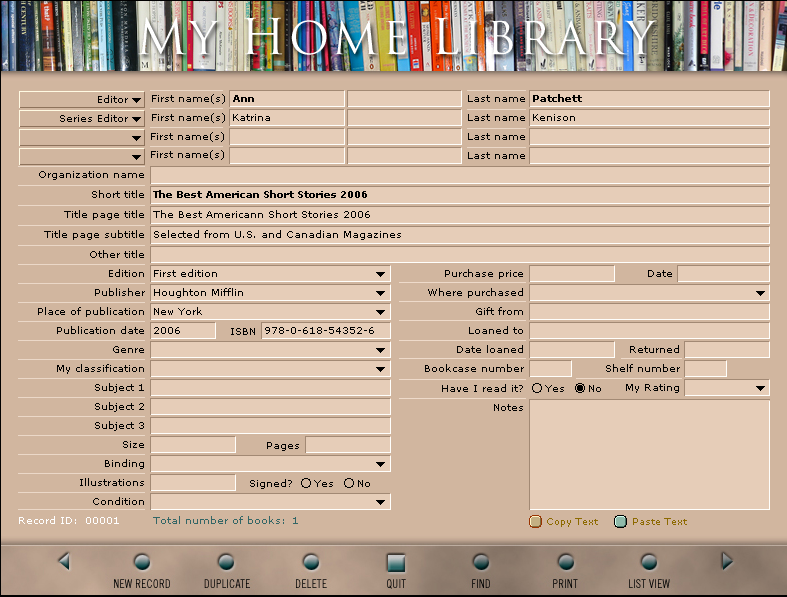Mark Signed as Yes
Image resolution: width=787 pixels, height=597 pixels.
(x=306, y=483)
